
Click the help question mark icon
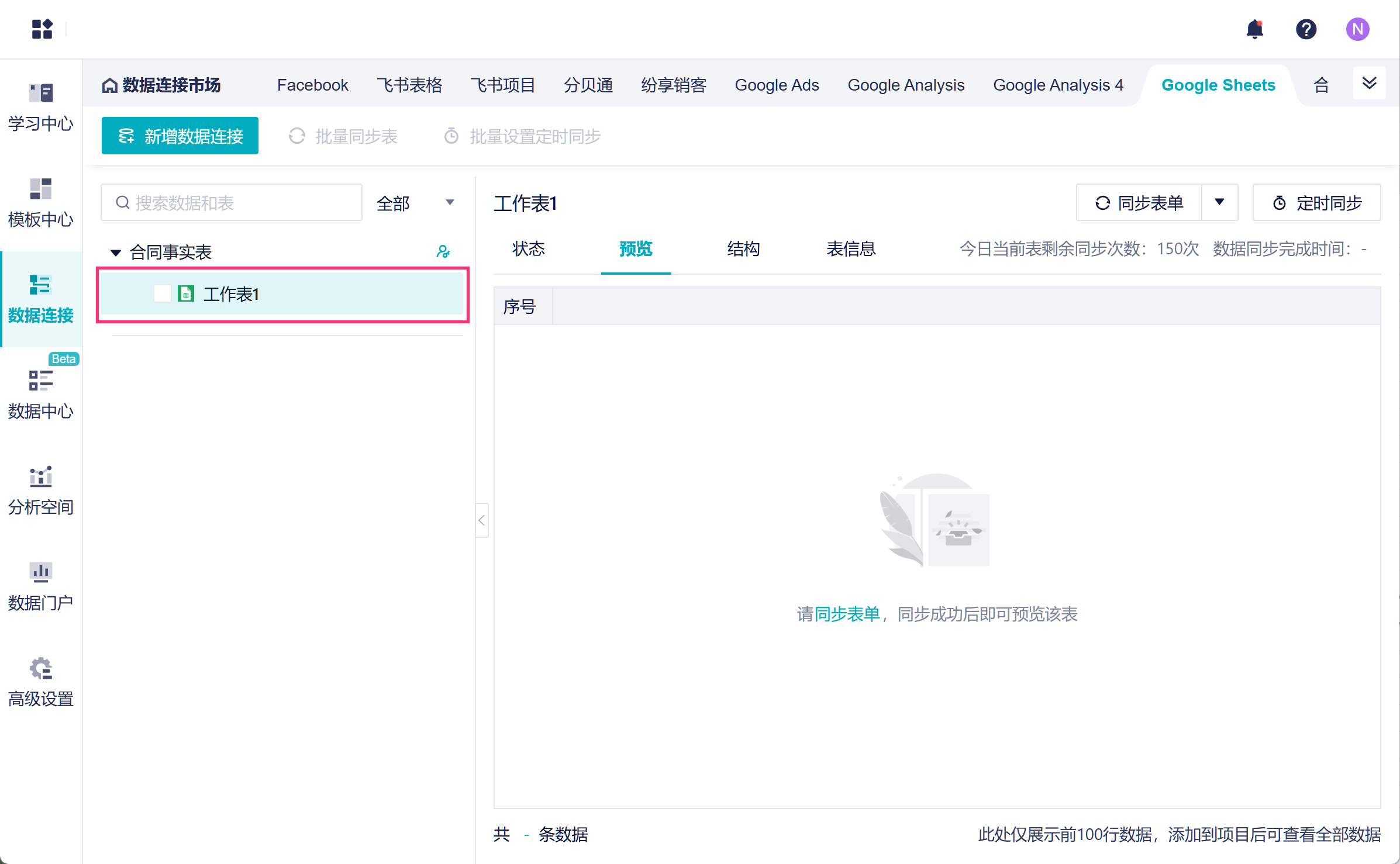tap(1306, 29)
